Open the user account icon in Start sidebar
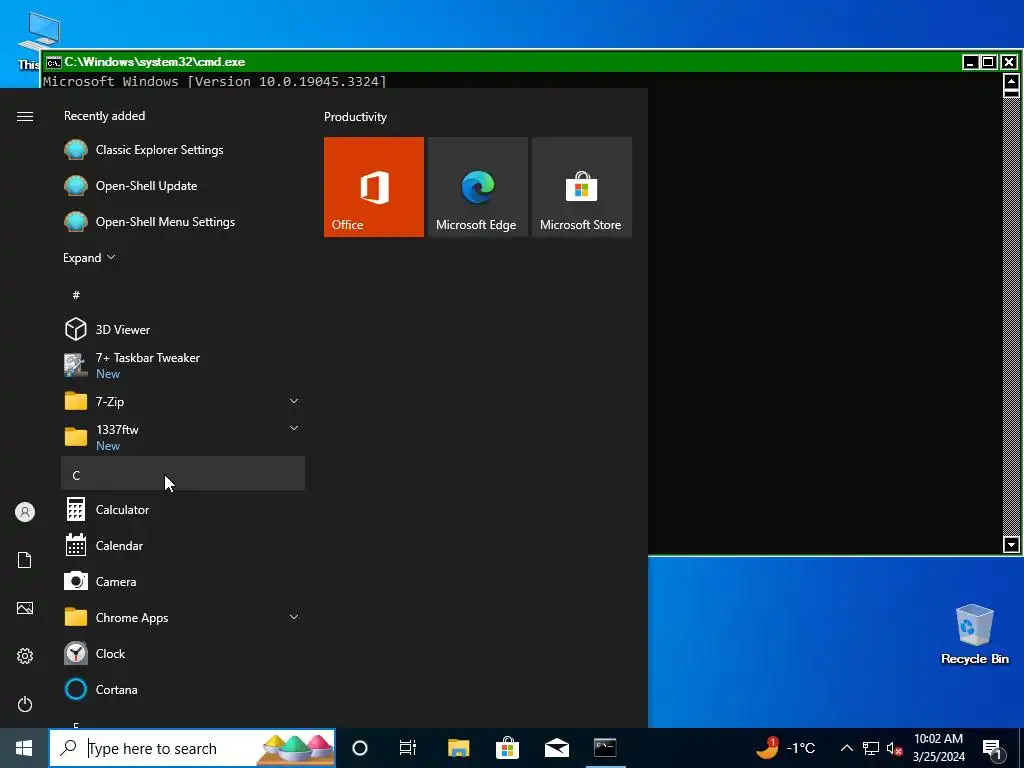Viewport: 1024px width, 768px height. (25, 512)
